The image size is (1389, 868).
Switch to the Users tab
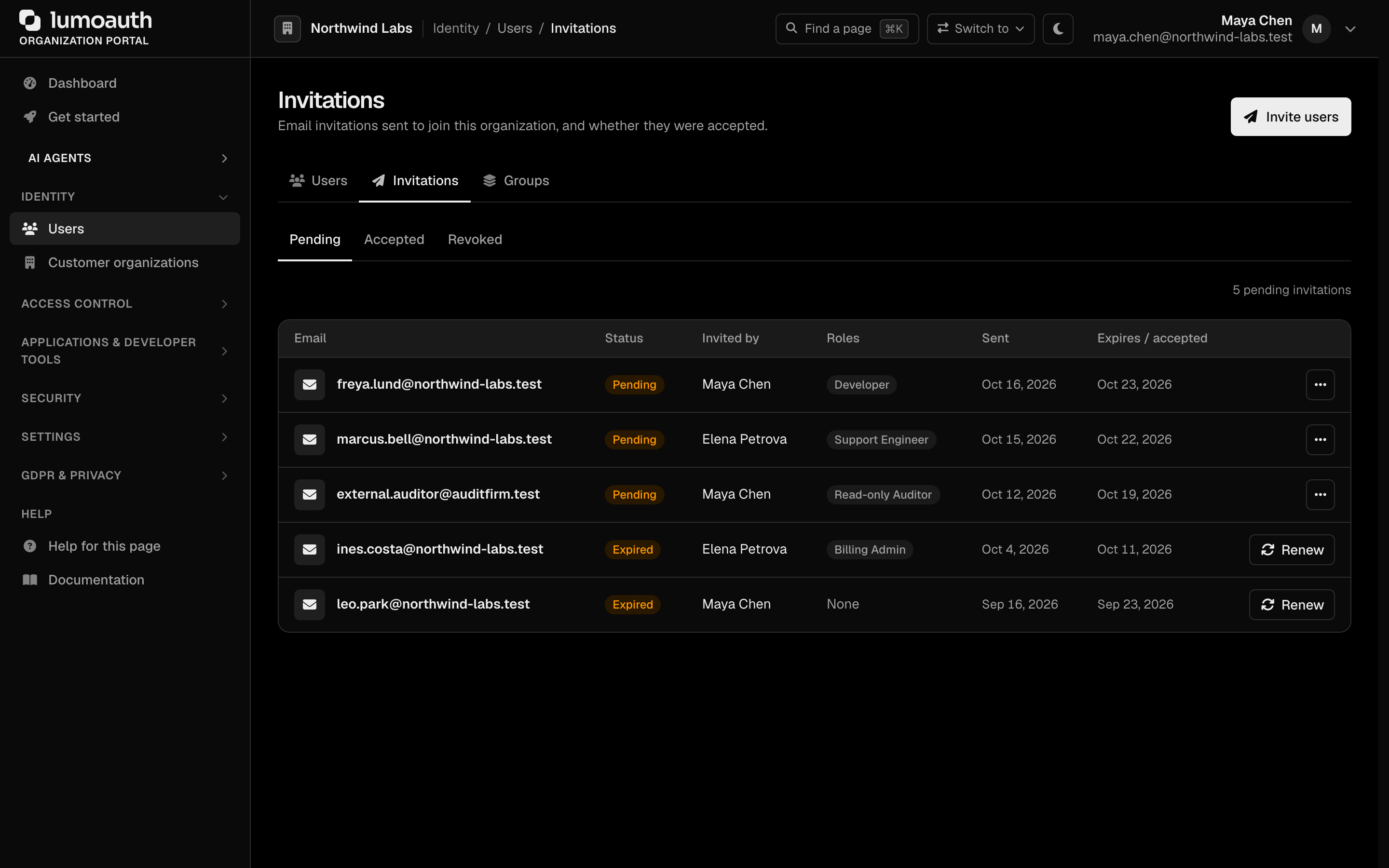click(318, 181)
